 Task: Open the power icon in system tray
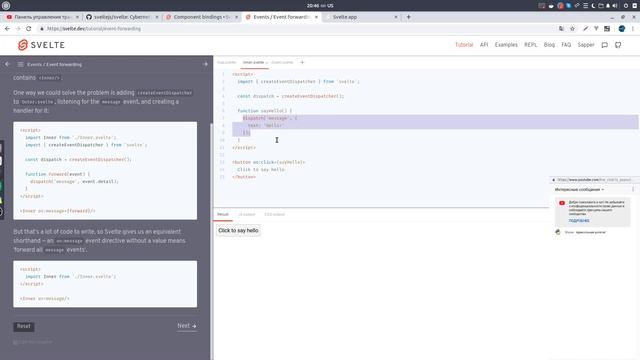point(625,6)
